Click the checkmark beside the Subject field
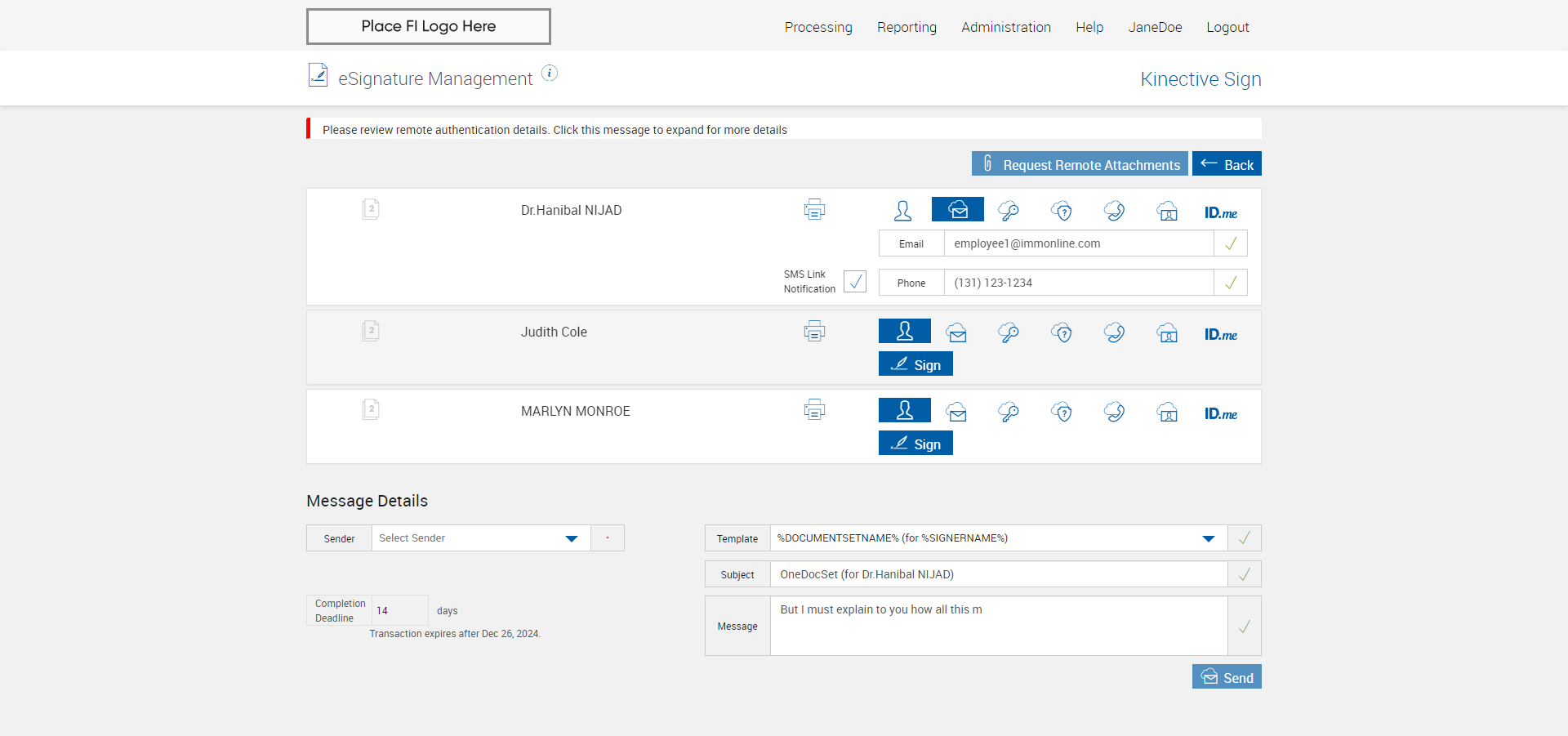Image resolution: width=1568 pixels, height=736 pixels. tap(1244, 574)
